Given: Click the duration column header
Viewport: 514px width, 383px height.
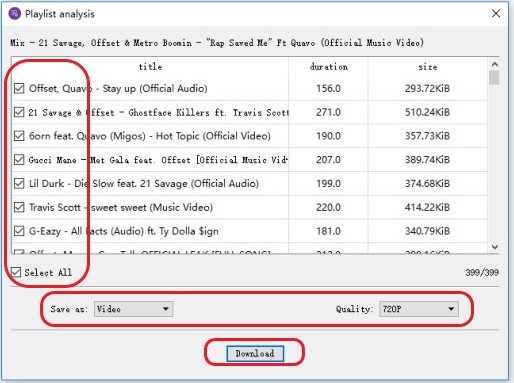Looking at the screenshot, I should point(329,67).
